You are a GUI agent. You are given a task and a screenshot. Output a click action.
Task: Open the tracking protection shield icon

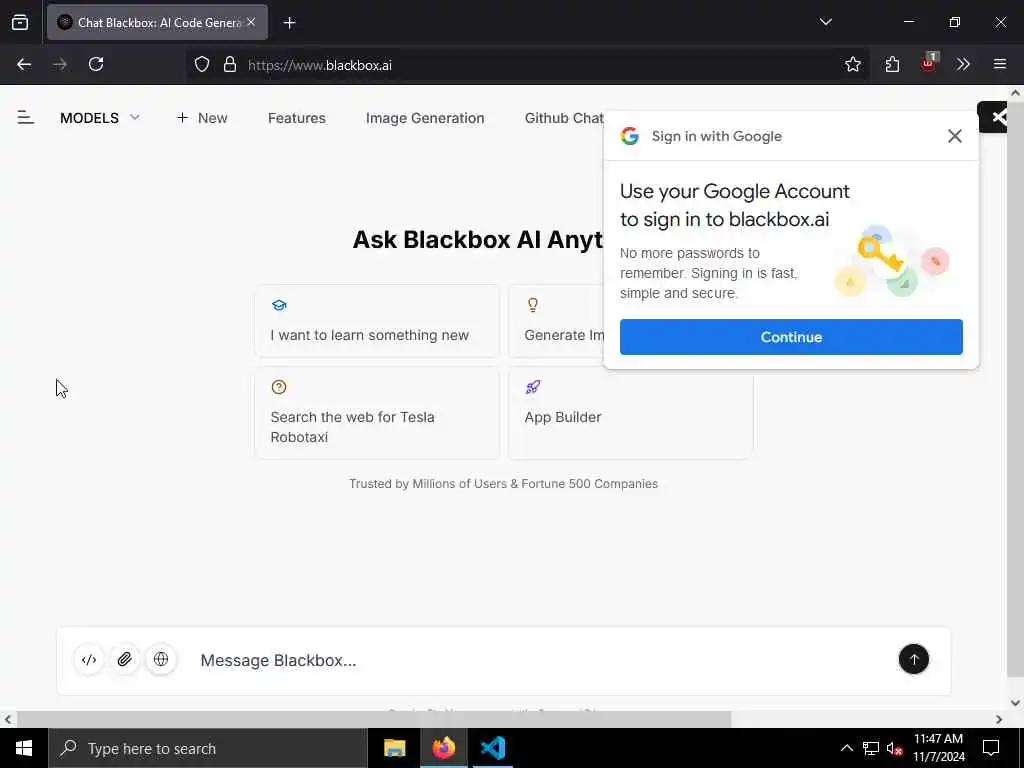[x=202, y=65]
